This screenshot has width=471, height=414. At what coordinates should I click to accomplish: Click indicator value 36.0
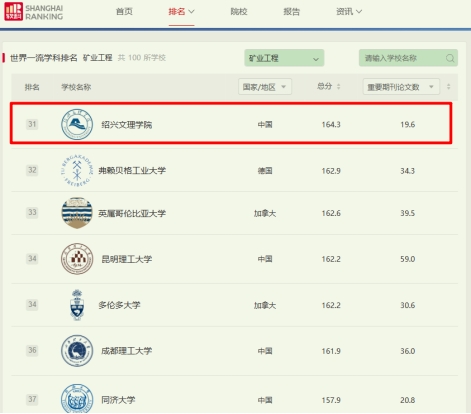[x=408, y=351]
